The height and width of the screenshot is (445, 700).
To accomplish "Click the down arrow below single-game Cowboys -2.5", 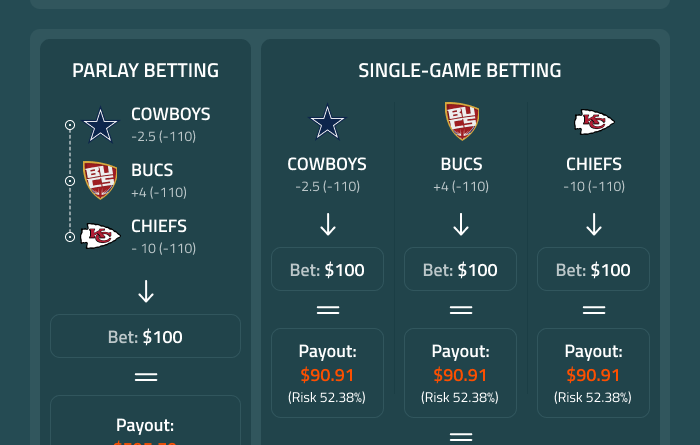I will tap(327, 224).
